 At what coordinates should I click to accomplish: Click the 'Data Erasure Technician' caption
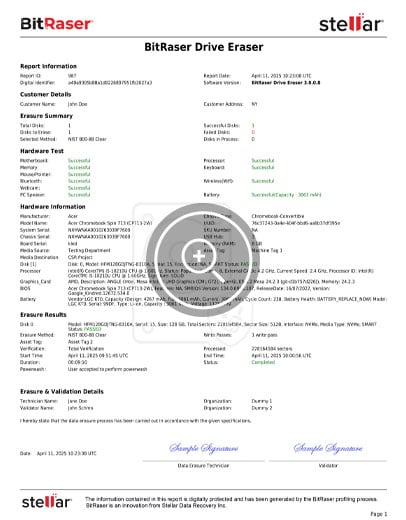(203, 466)
